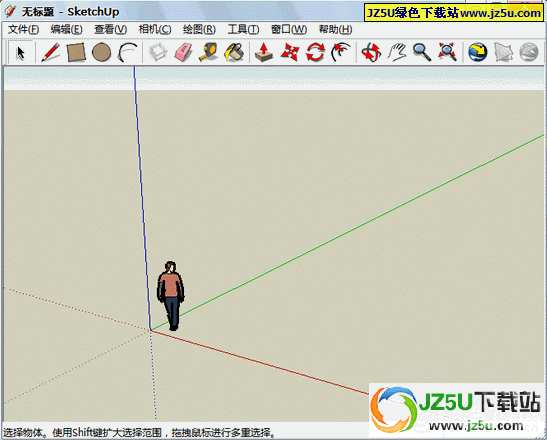This screenshot has height=440, width=547.
Task: Click the solid red axis line
Action: pyautogui.click(x=260, y=362)
